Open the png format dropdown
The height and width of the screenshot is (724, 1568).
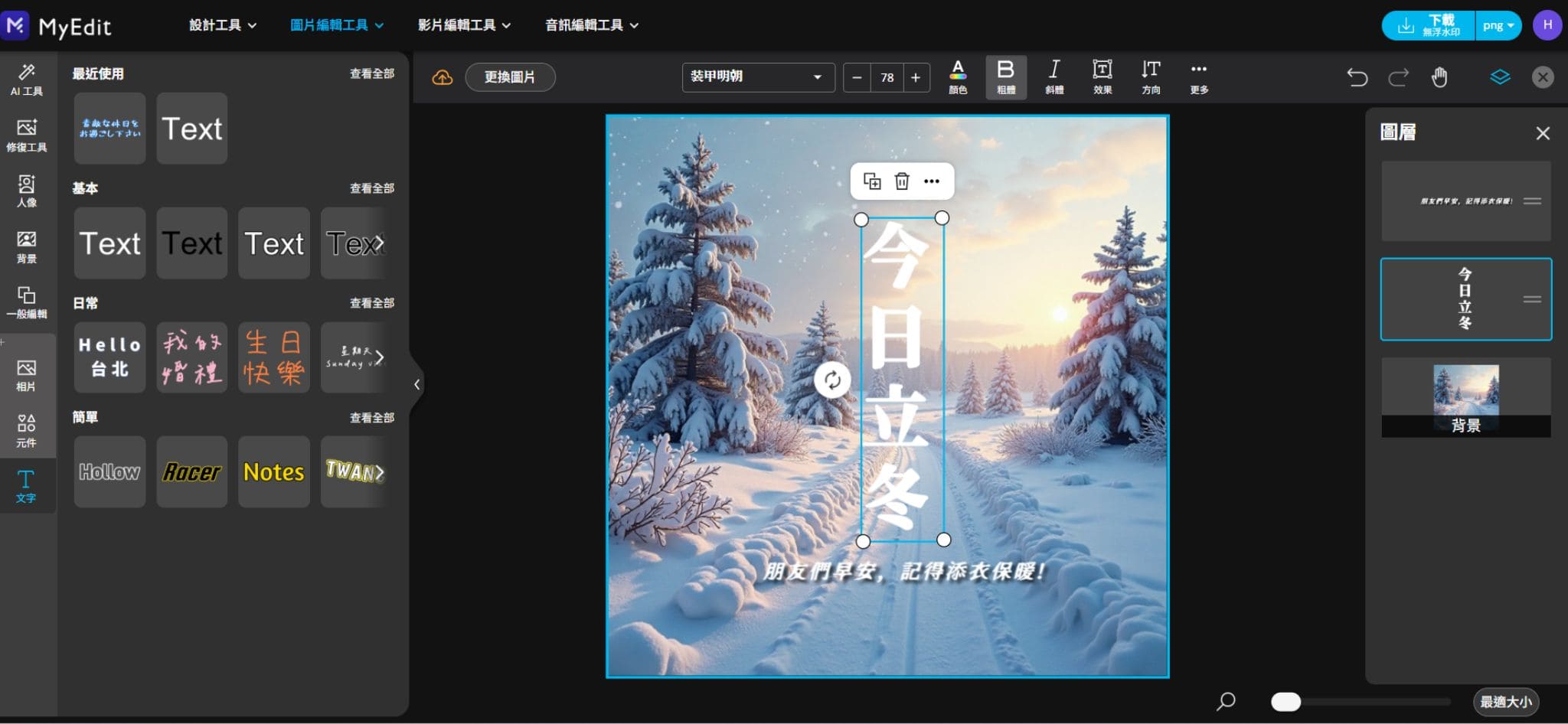[1497, 24]
